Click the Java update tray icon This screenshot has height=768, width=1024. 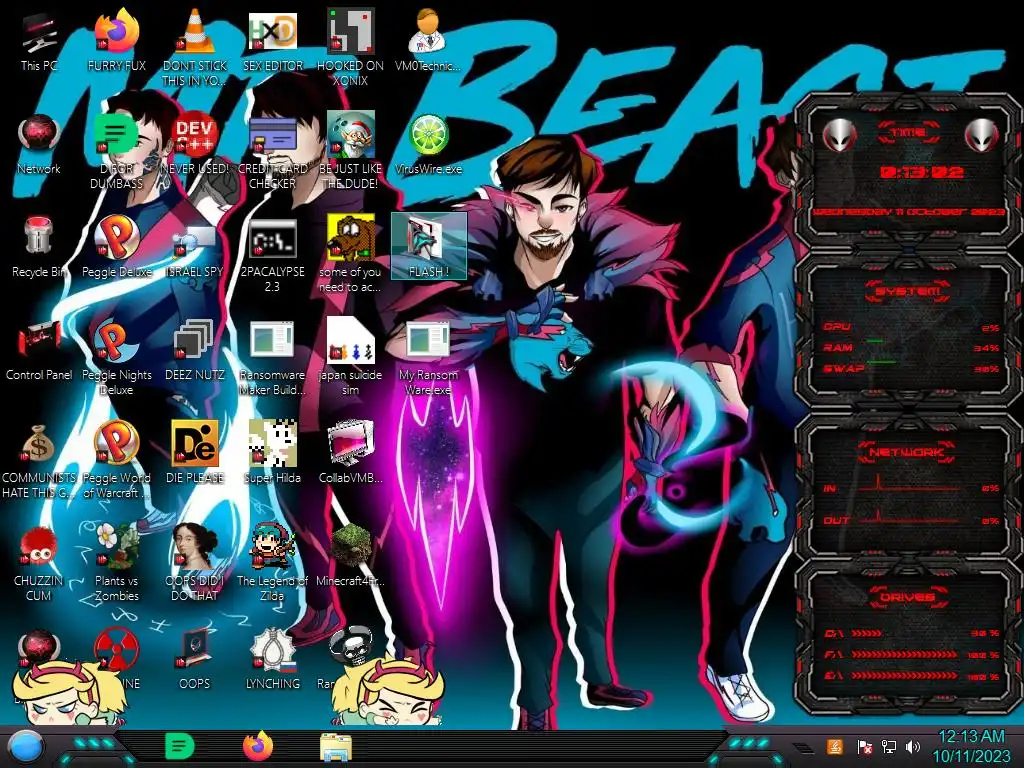(x=835, y=746)
